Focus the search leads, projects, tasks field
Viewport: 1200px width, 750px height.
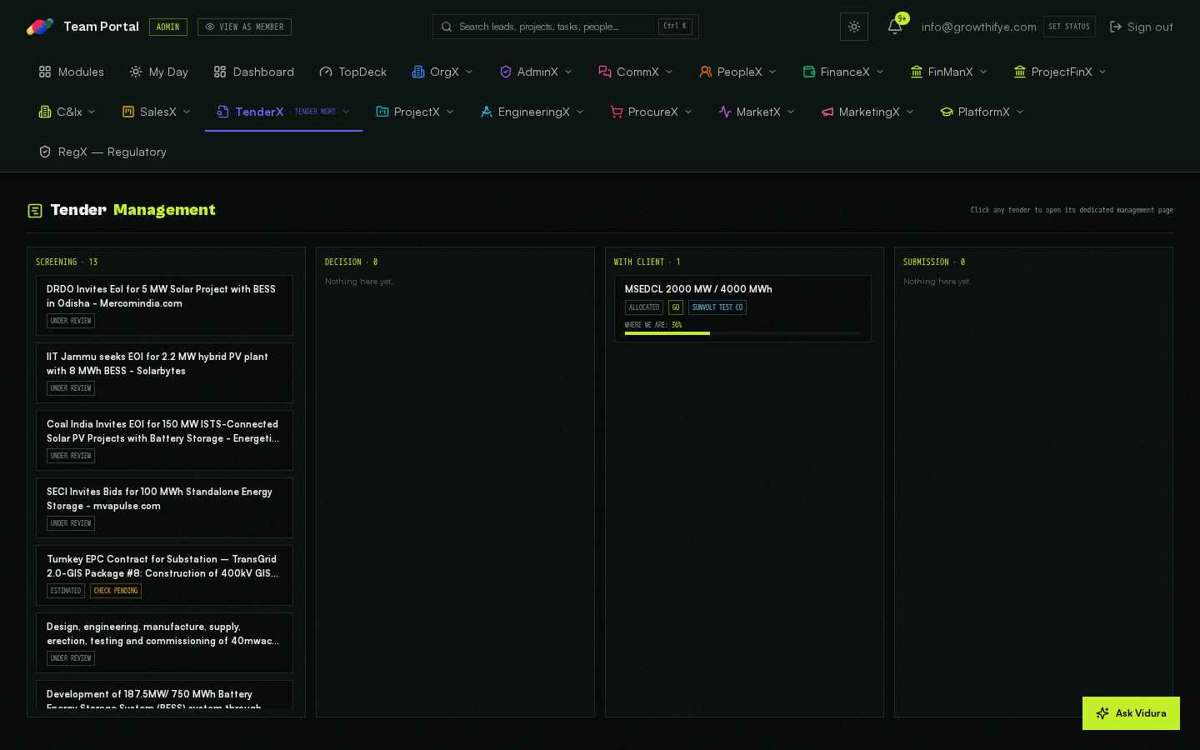coord(565,27)
